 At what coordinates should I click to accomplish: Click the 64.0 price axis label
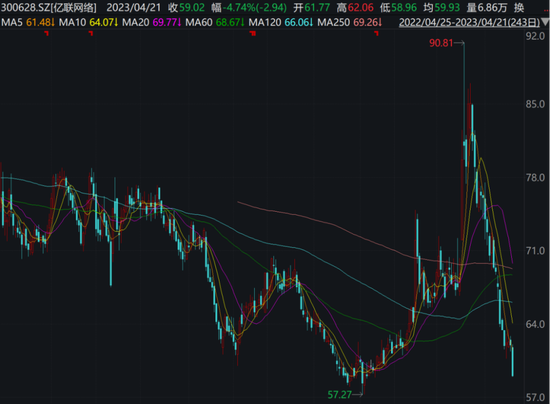[535, 324]
